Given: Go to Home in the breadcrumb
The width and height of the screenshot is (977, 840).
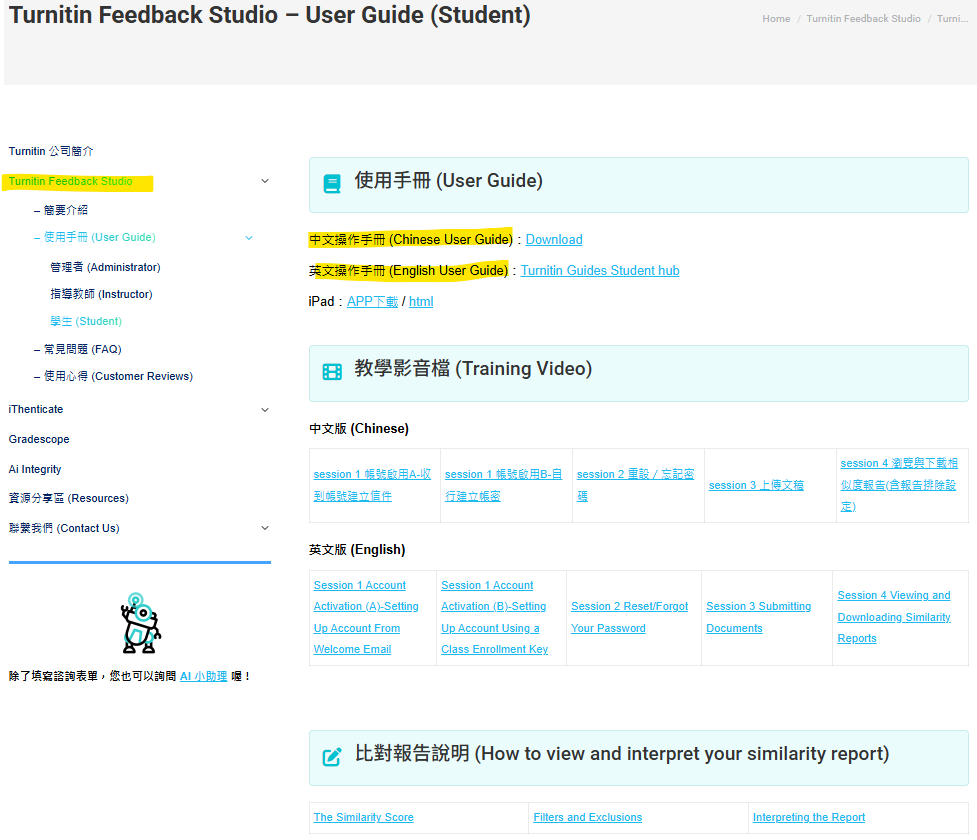Looking at the screenshot, I should (776, 19).
